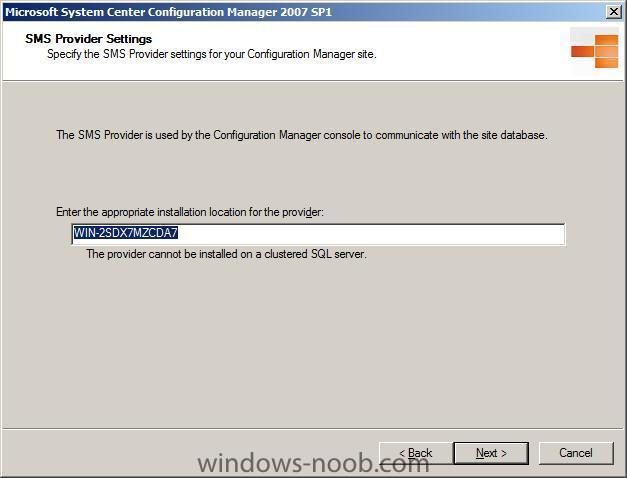The width and height of the screenshot is (627, 478).
Task: Click the 'Specify the SMS Provider settings' subtitle
Action: (x=212, y=54)
